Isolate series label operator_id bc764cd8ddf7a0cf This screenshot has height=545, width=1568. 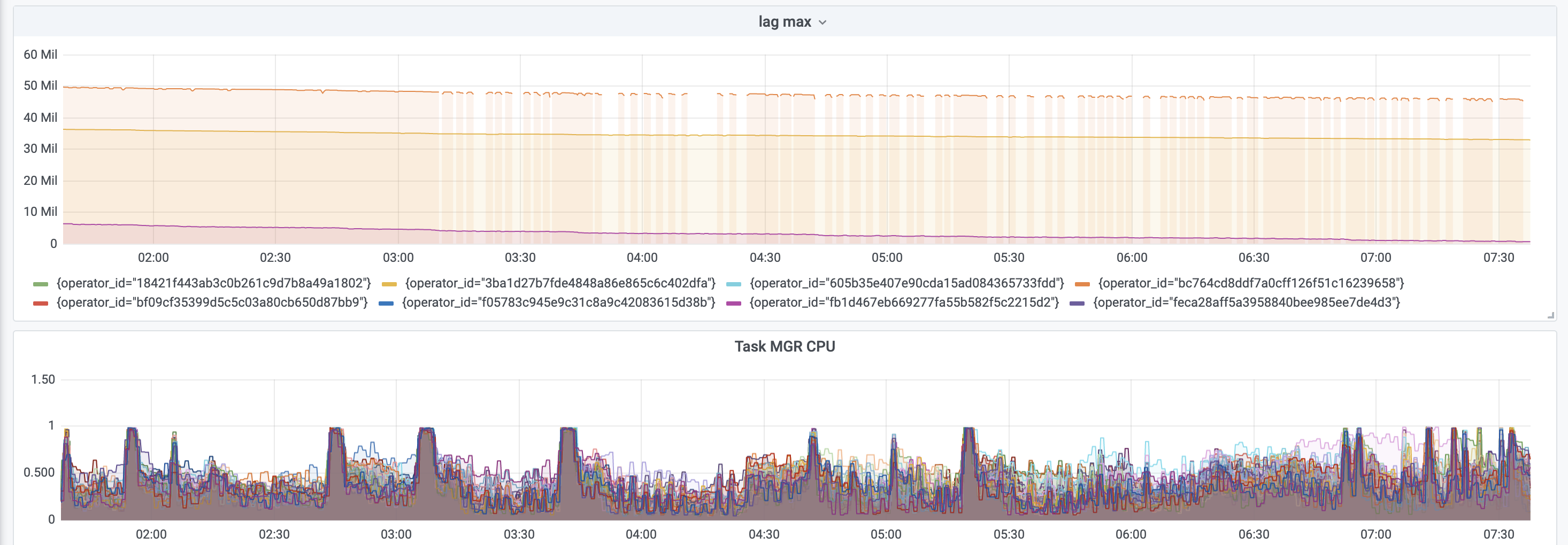pyautogui.click(x=1251, y=283)
